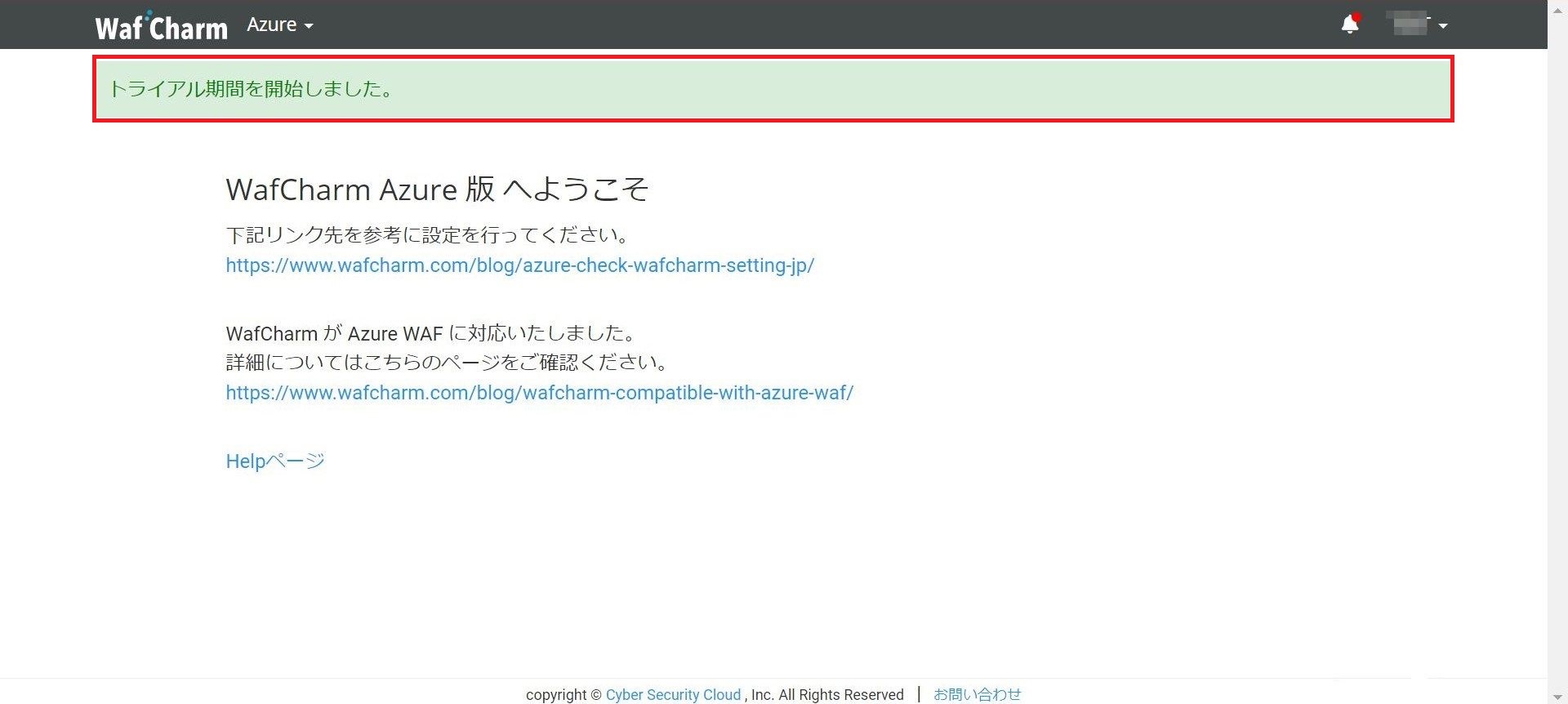This screenshot has height=704, width=1568.
Task: Click the WafCharm logo
Action: [162, 25]
